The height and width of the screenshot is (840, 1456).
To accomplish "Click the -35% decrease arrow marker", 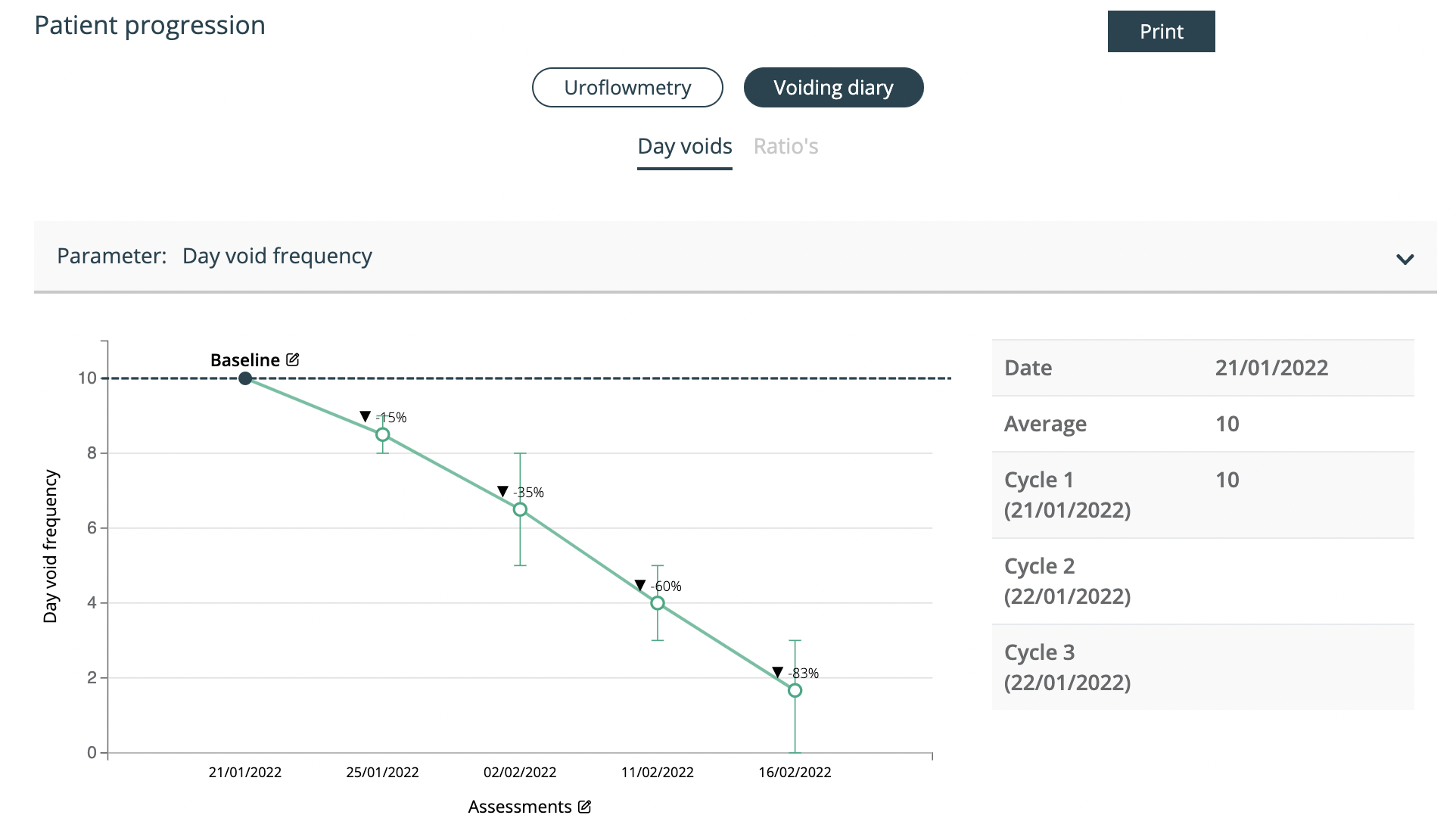I will (502, 492).
